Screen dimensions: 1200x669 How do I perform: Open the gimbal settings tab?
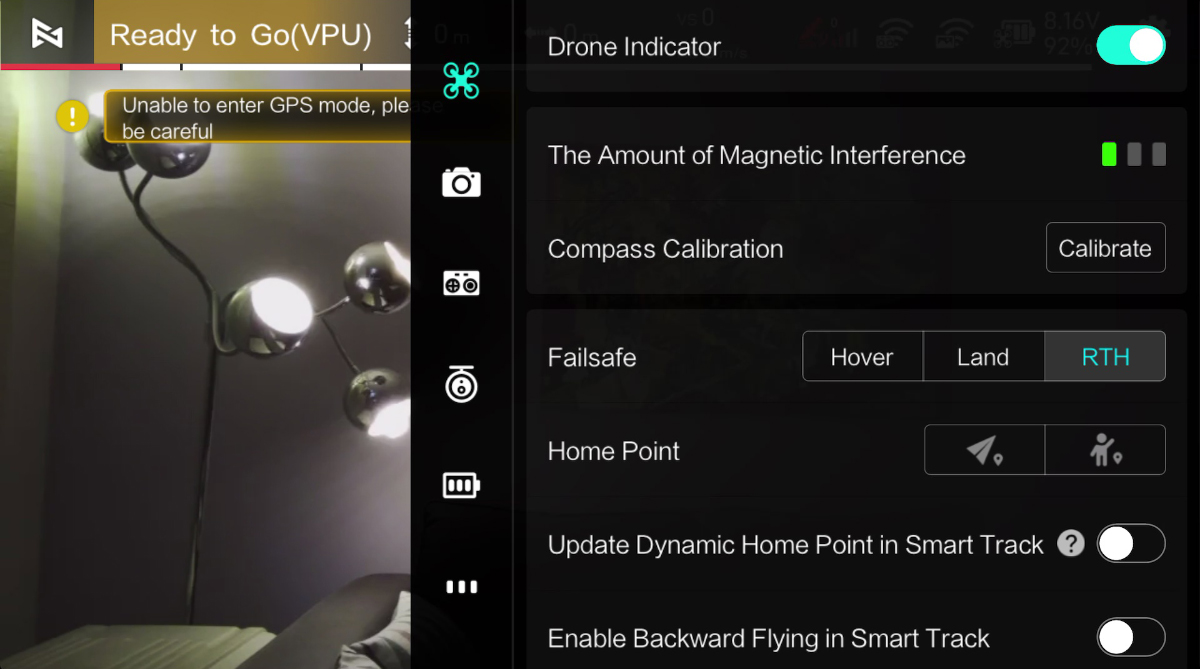click(x=461, y=385)
